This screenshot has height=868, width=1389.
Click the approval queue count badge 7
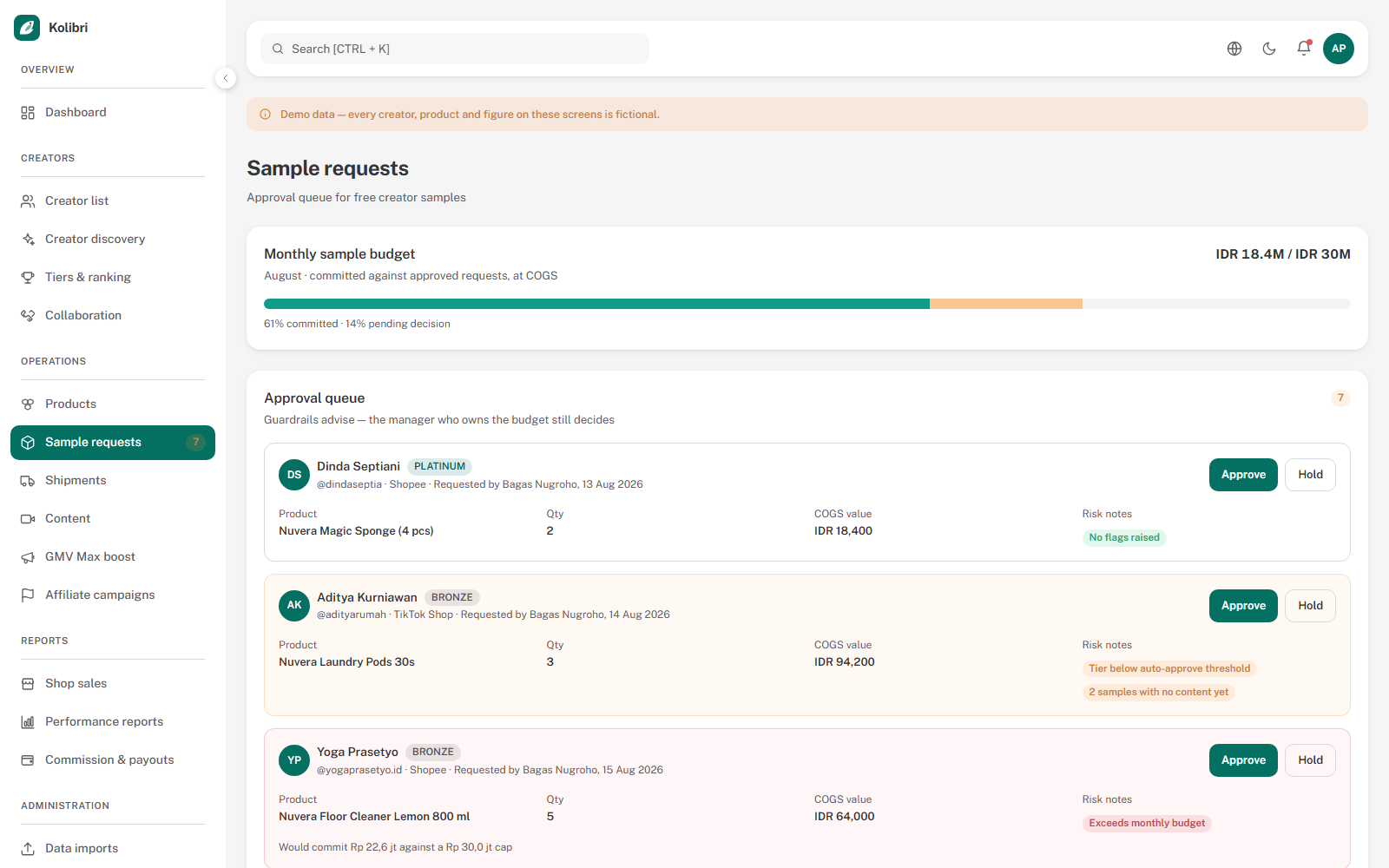pos(1340,398)
